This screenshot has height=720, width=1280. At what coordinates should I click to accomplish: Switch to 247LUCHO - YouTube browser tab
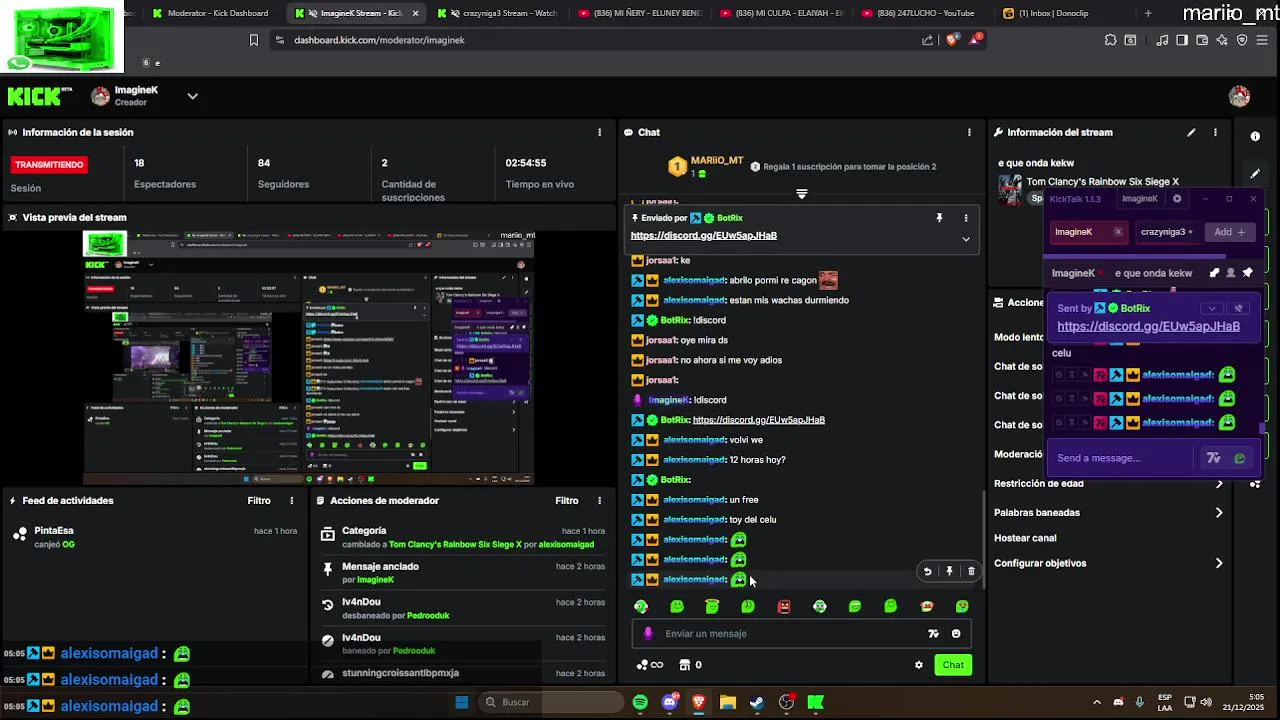pos(923,13)
